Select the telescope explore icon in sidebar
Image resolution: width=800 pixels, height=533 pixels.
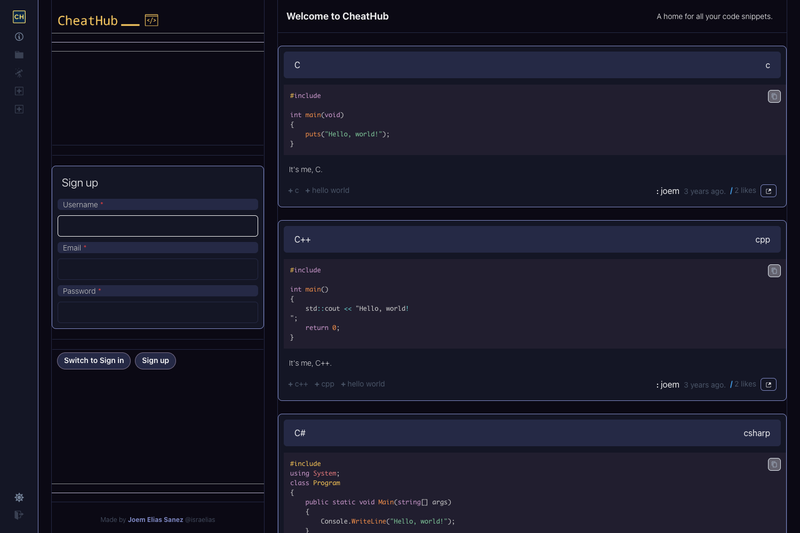pos(19,73)
